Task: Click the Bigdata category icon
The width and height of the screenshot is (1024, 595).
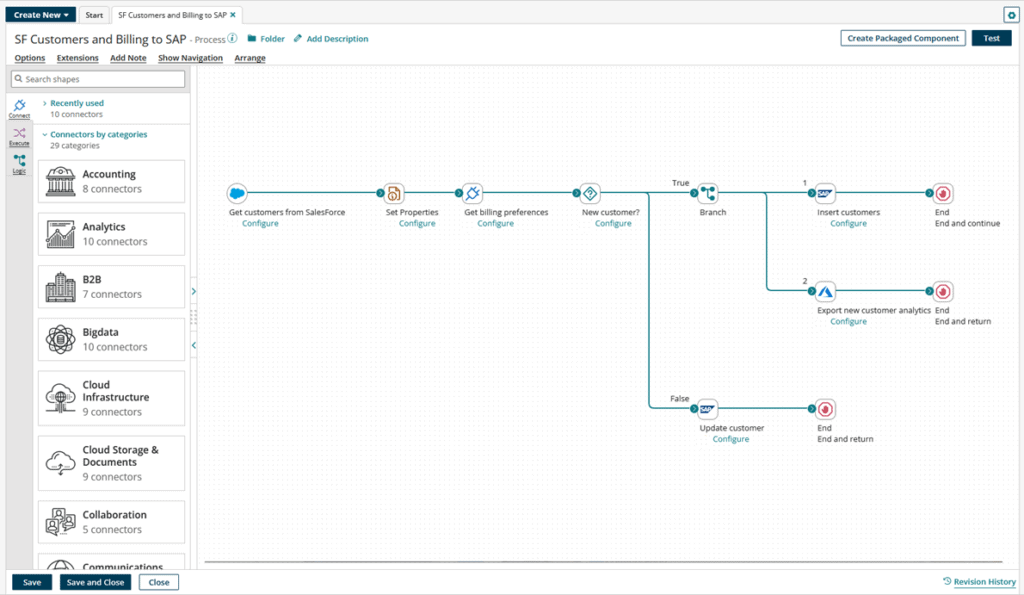Action: (x=61, y=340)
